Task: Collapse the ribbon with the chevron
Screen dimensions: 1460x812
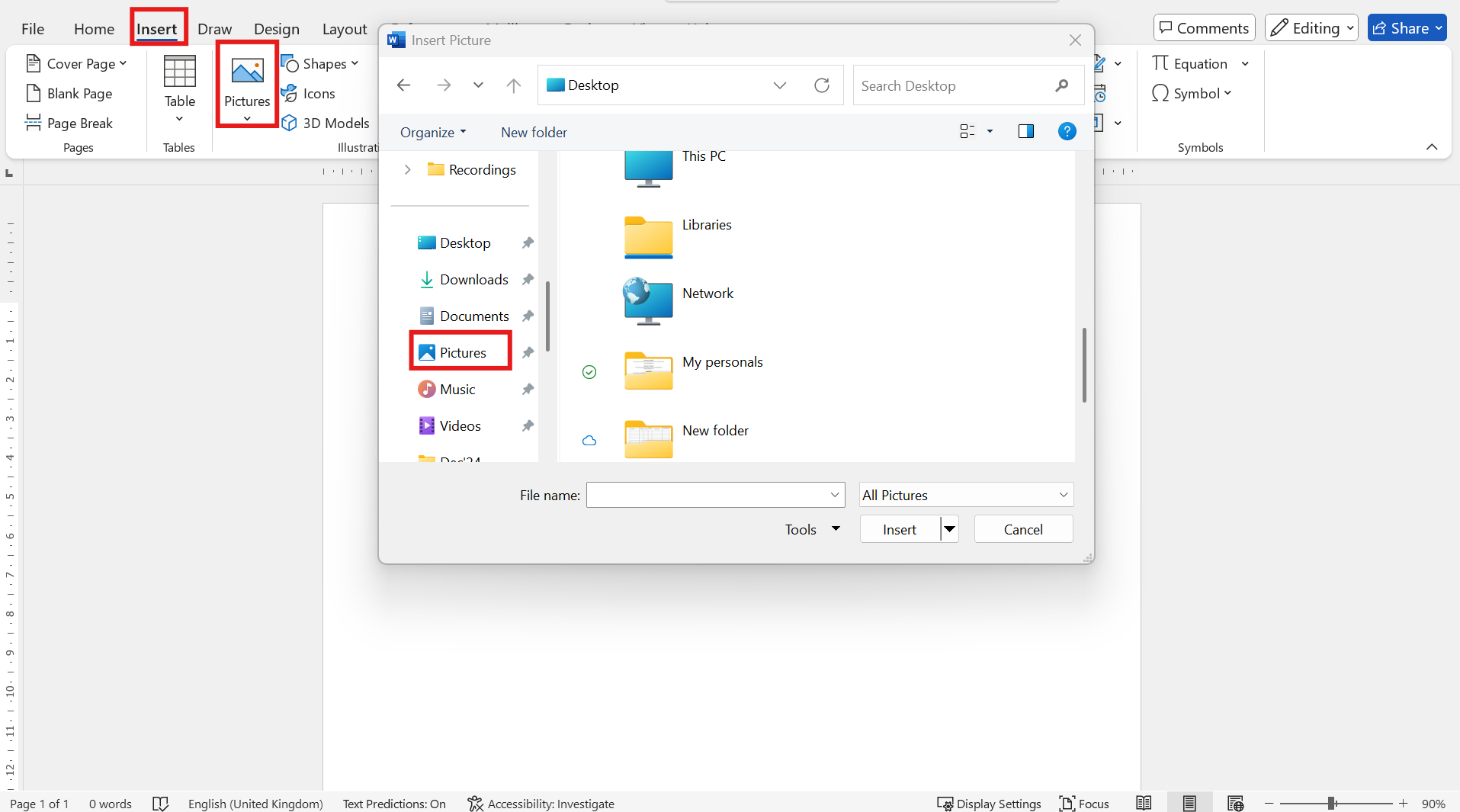Action: (x=1432, y=147)
